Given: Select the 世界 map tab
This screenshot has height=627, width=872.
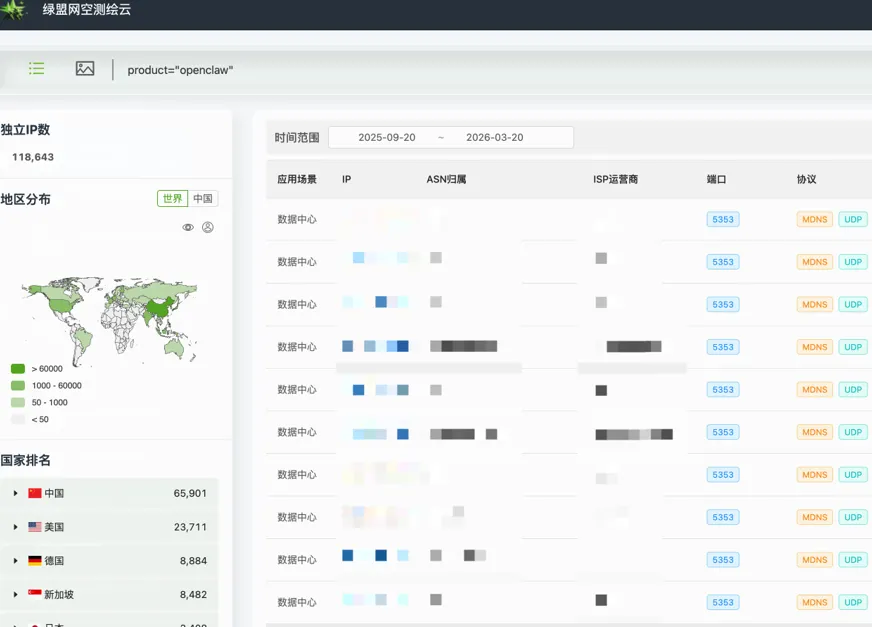Looking at the screenshot, I should [x=172, y=199].
